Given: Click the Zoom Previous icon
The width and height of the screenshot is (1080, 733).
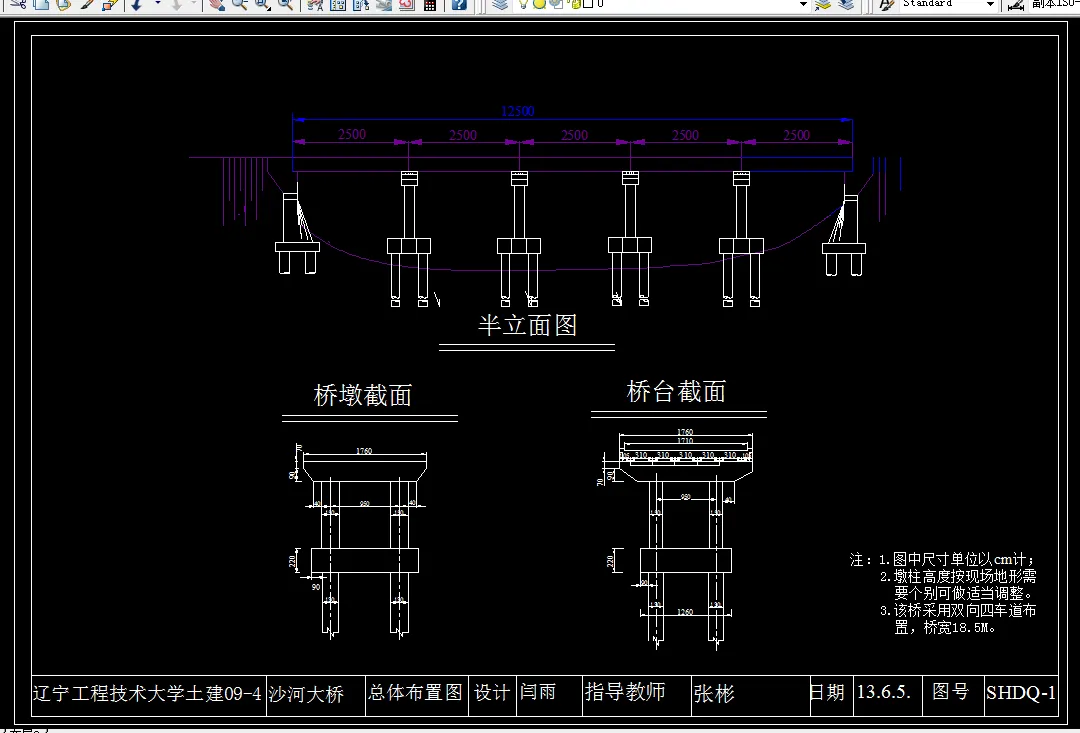Looking at the screenshot, I should 285,4.
